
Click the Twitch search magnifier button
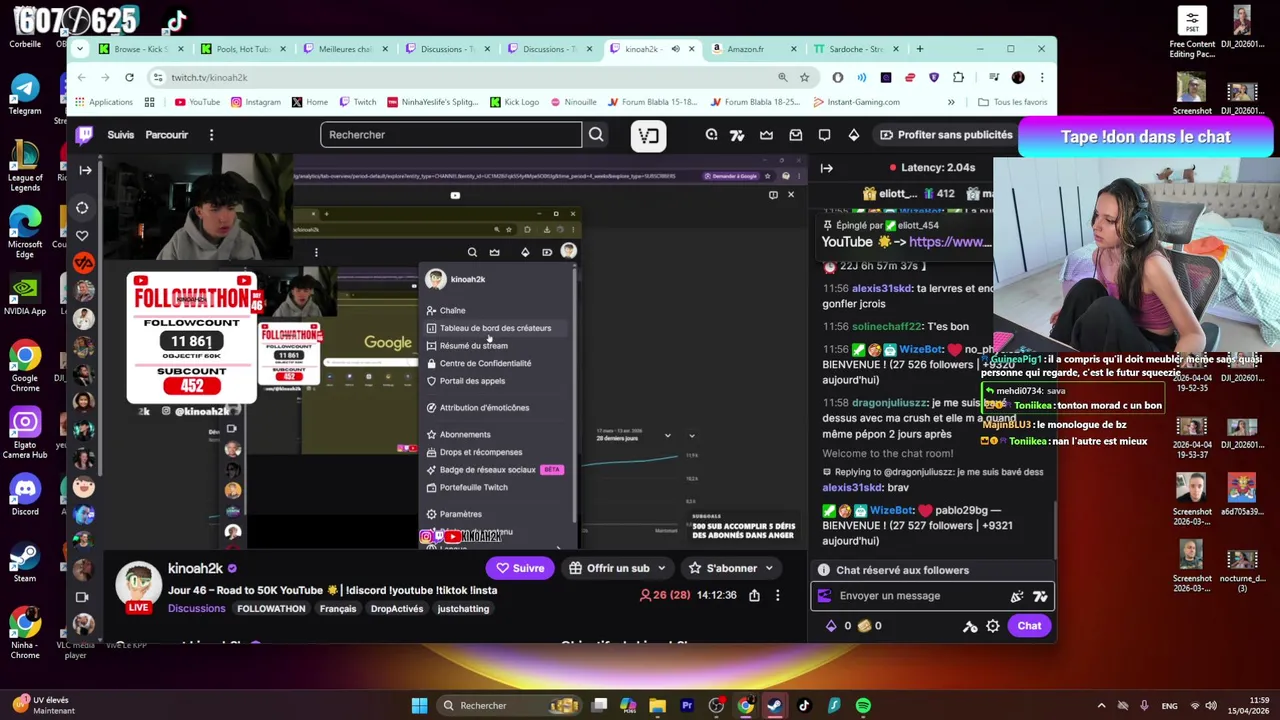[x=596, y=135]
